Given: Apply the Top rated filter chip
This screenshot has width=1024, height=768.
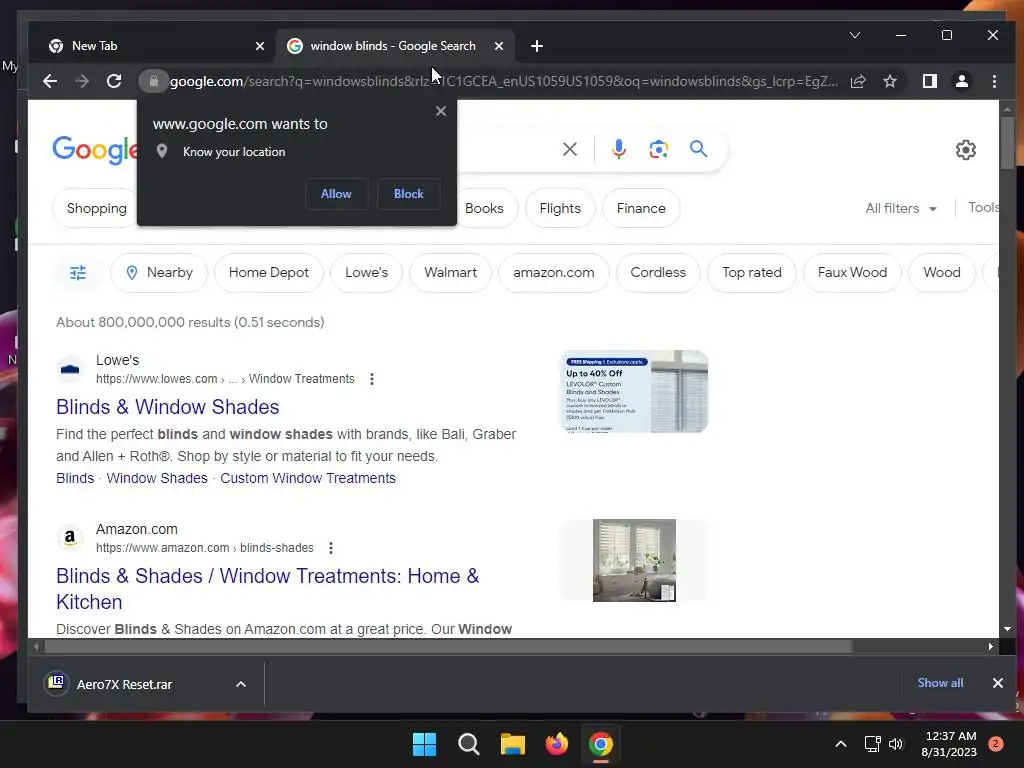Looking at the screenshot, I should [x=752, y=272].
